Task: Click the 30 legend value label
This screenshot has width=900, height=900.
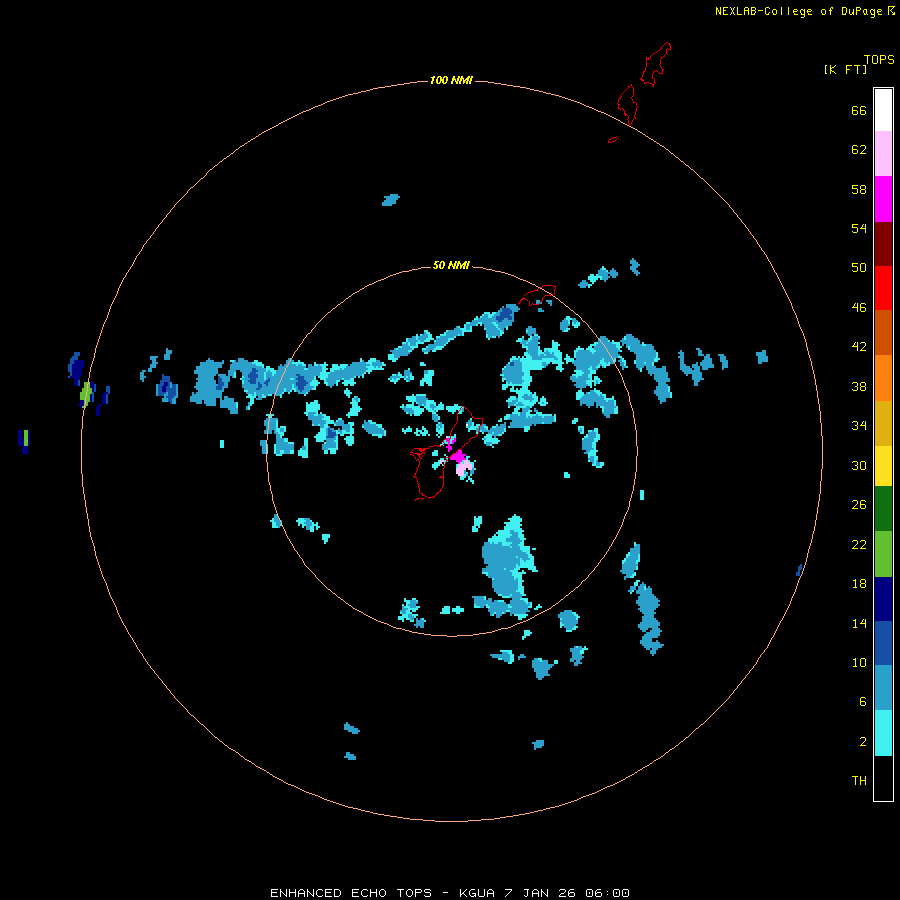Action: [859, 465]
